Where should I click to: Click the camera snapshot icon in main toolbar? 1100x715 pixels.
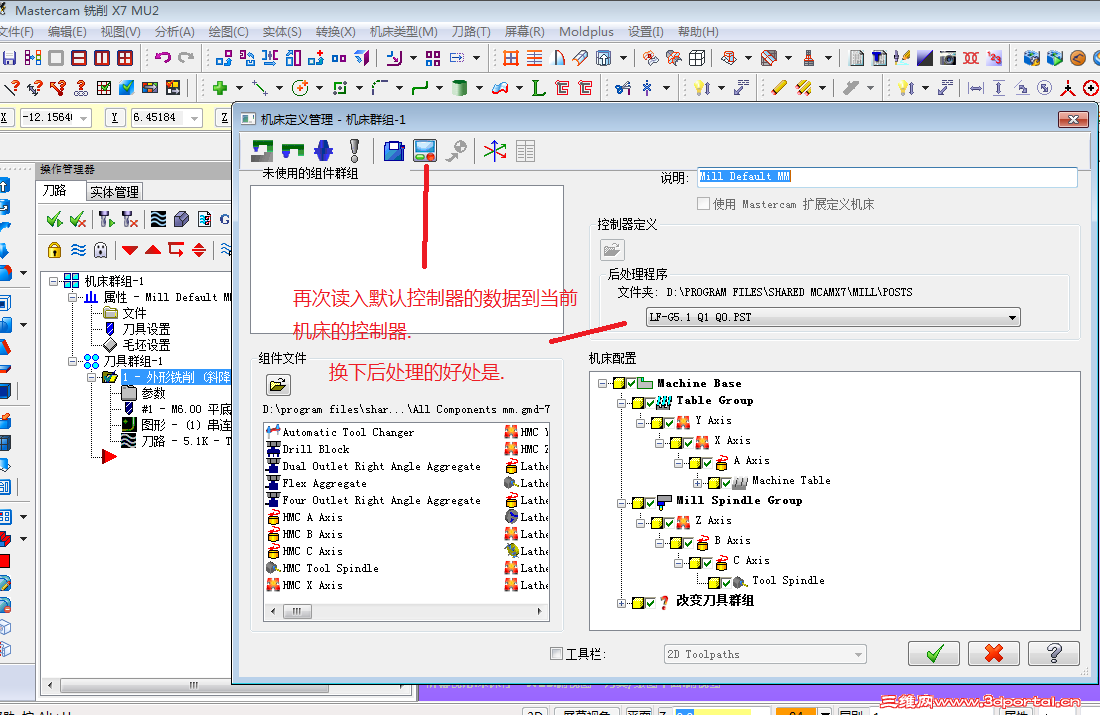(x=948, y=58)
